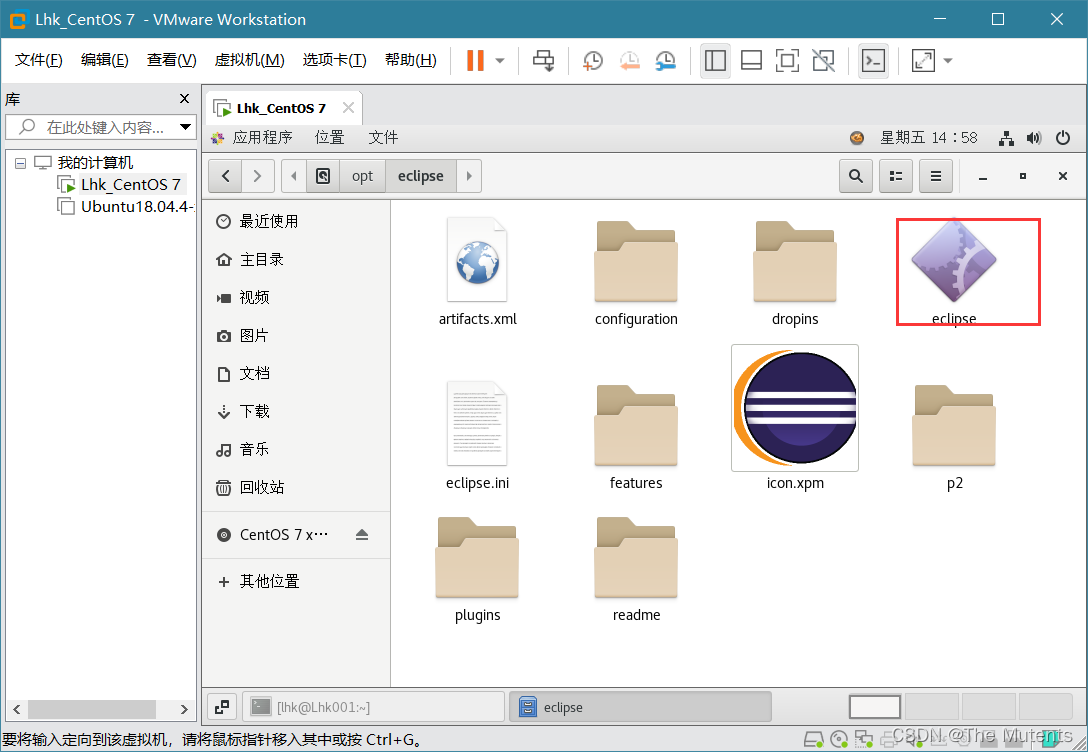
Task: Open the 帮助(H) menu
Action: [411, 60]
